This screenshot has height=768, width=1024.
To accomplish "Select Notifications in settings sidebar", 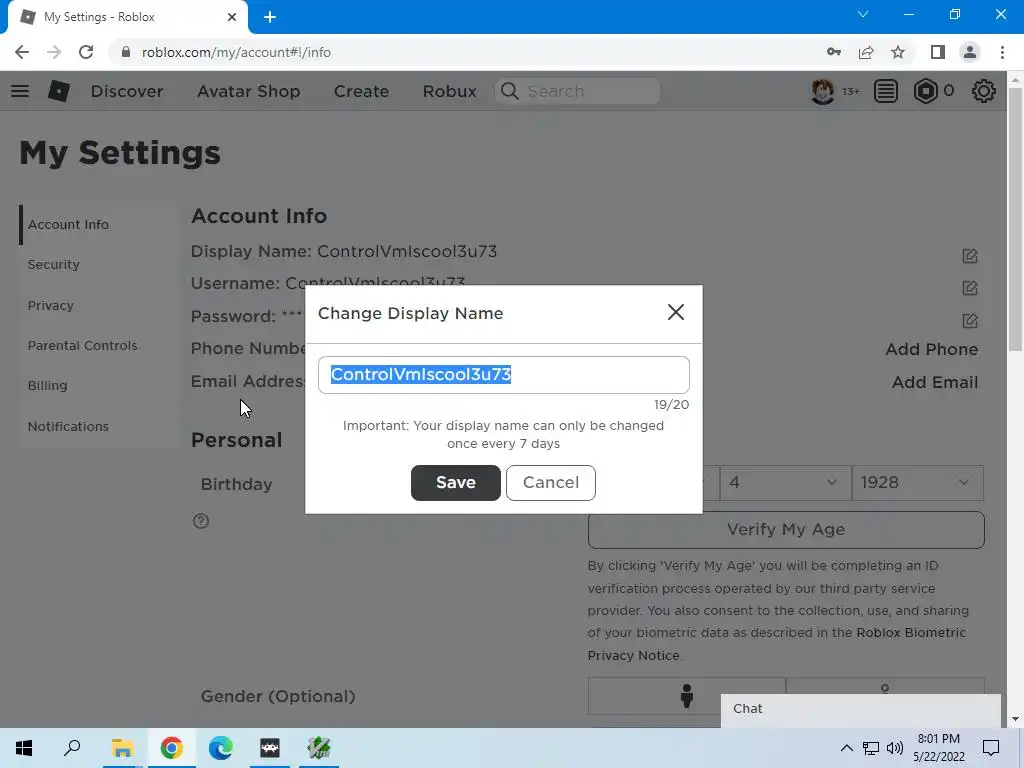I will click(x=68, y=426).
